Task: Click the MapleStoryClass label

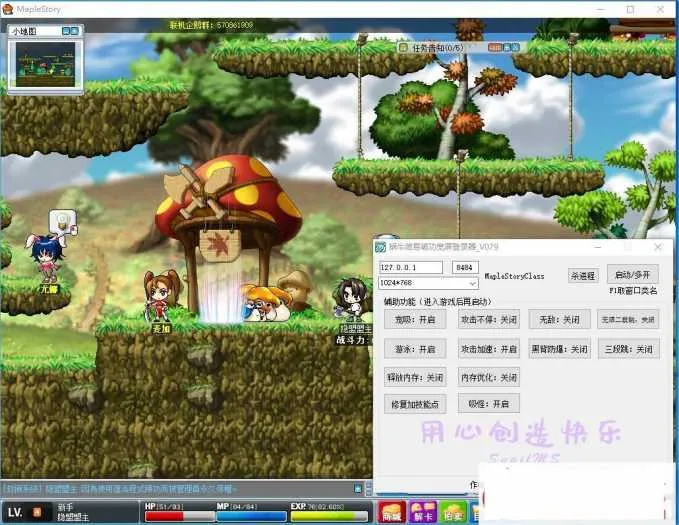Action: tap(514, 276)
